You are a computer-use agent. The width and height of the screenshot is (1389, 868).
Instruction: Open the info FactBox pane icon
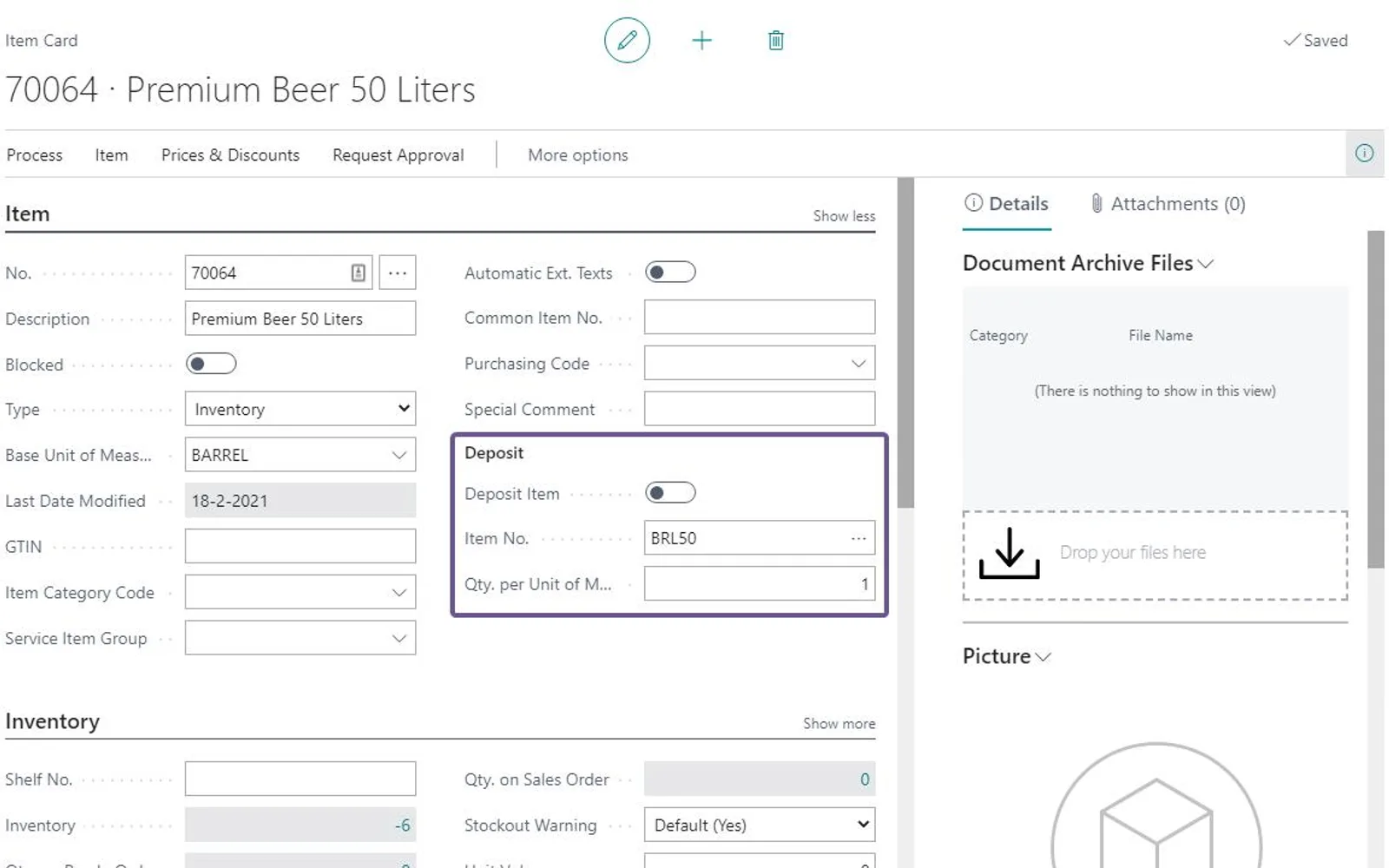click(x=1365, y=154)
